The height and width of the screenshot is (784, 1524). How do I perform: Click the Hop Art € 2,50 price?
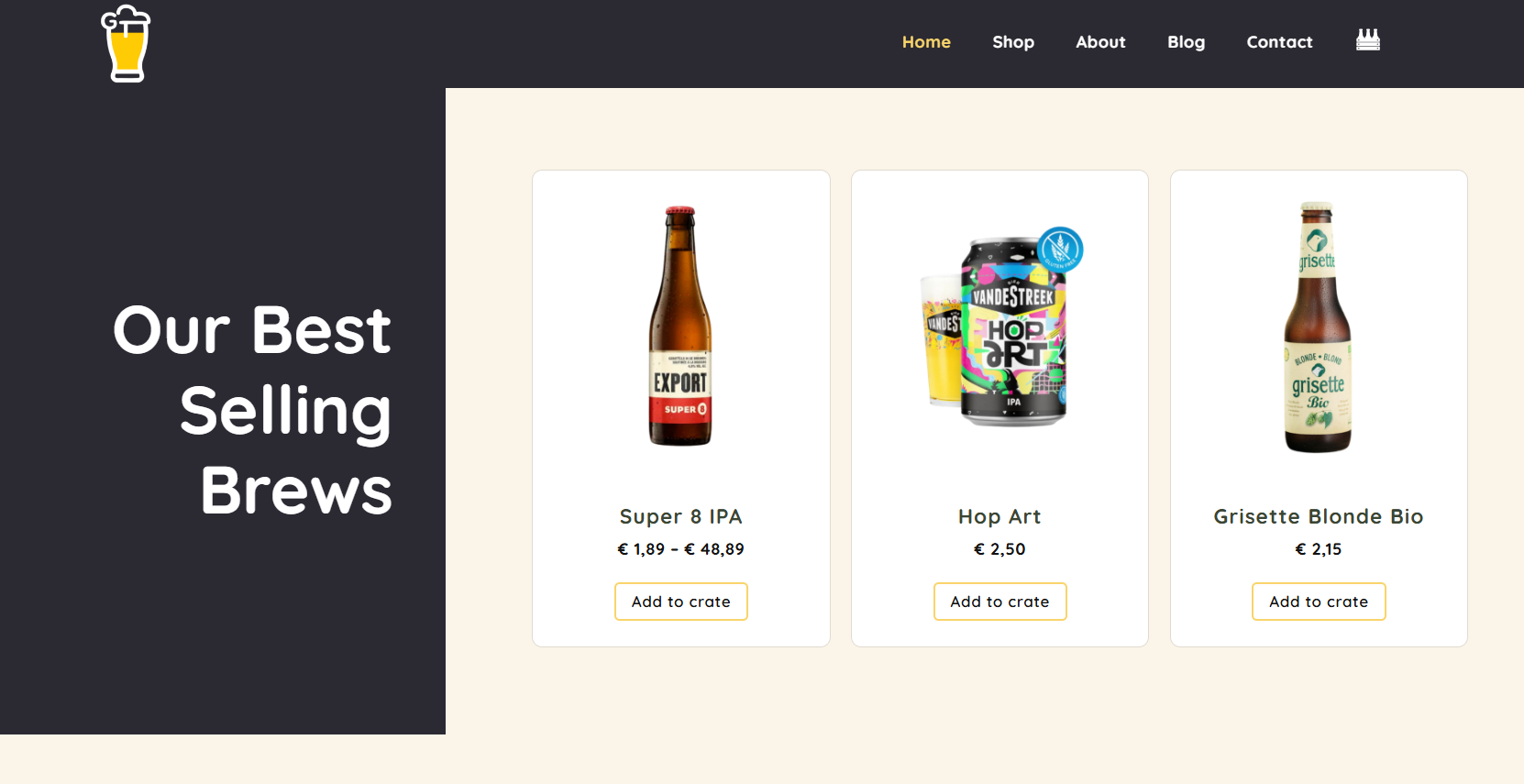pyautogui.click(x=999, y=549)
